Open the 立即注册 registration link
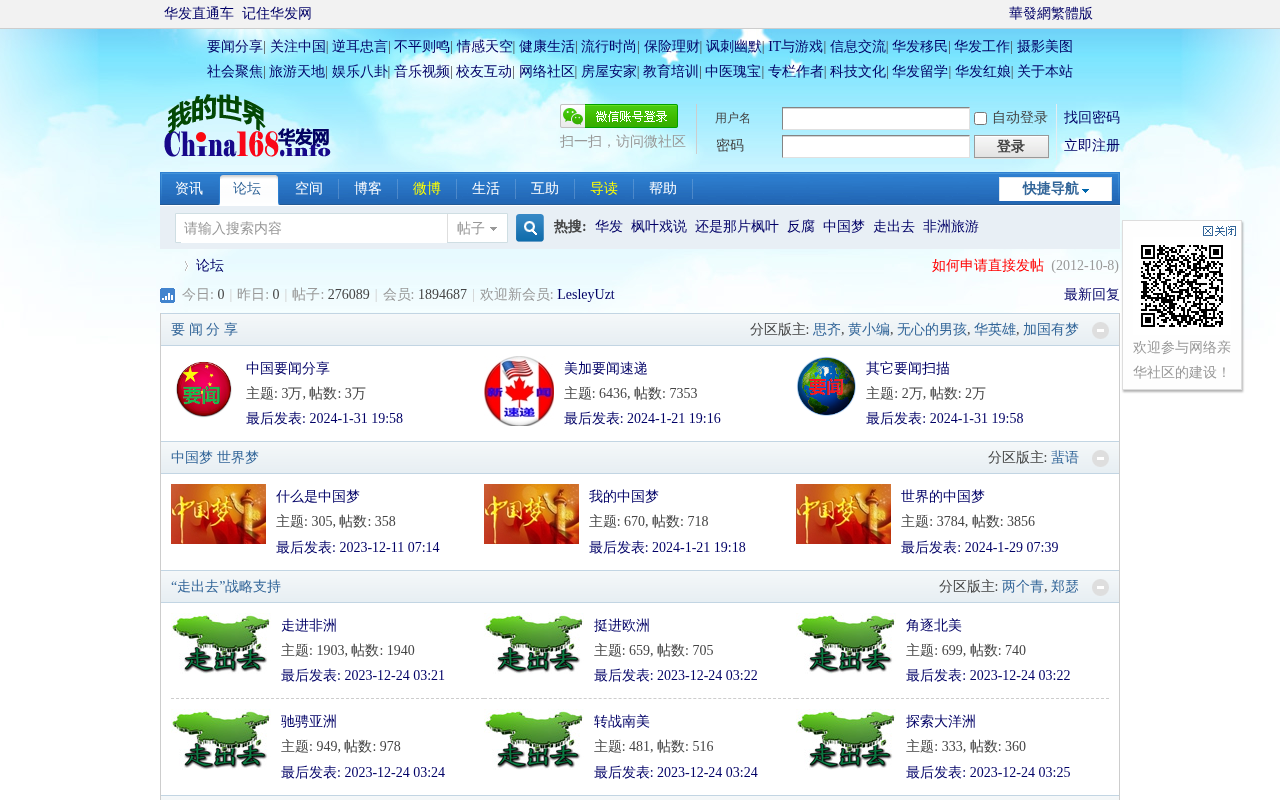Screen dimensions: 1280x800 point(1092,146)
